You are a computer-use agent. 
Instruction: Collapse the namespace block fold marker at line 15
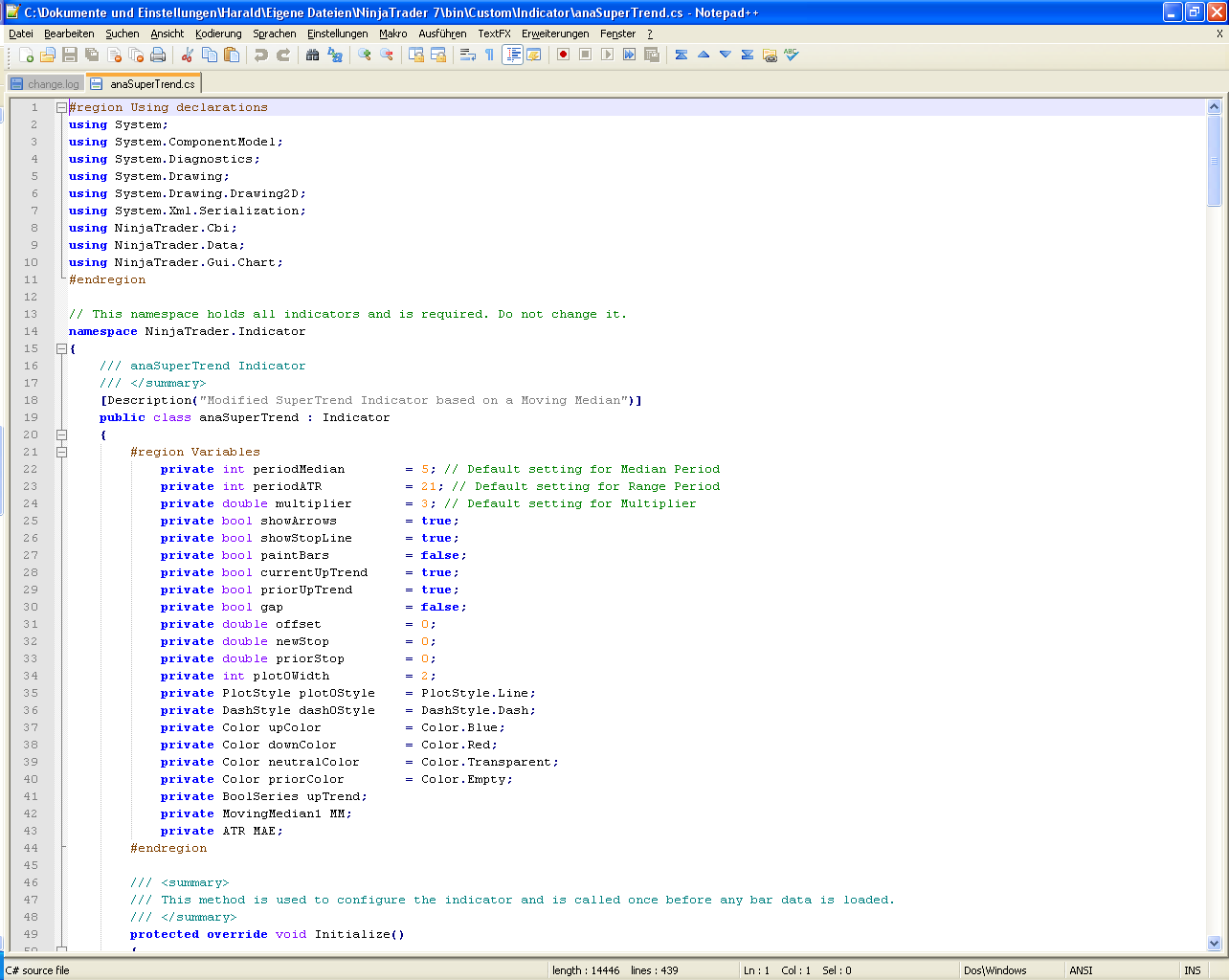(61, 349)
